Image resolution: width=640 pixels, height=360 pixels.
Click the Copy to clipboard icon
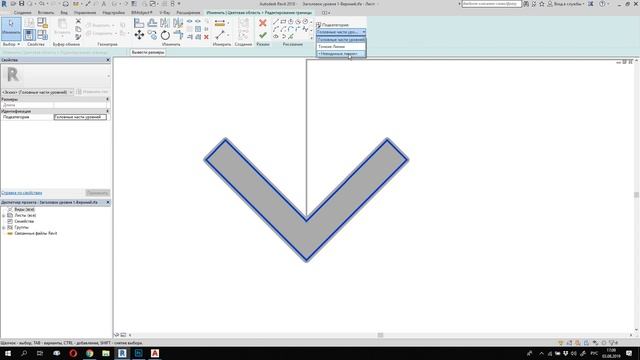point(78,29)
